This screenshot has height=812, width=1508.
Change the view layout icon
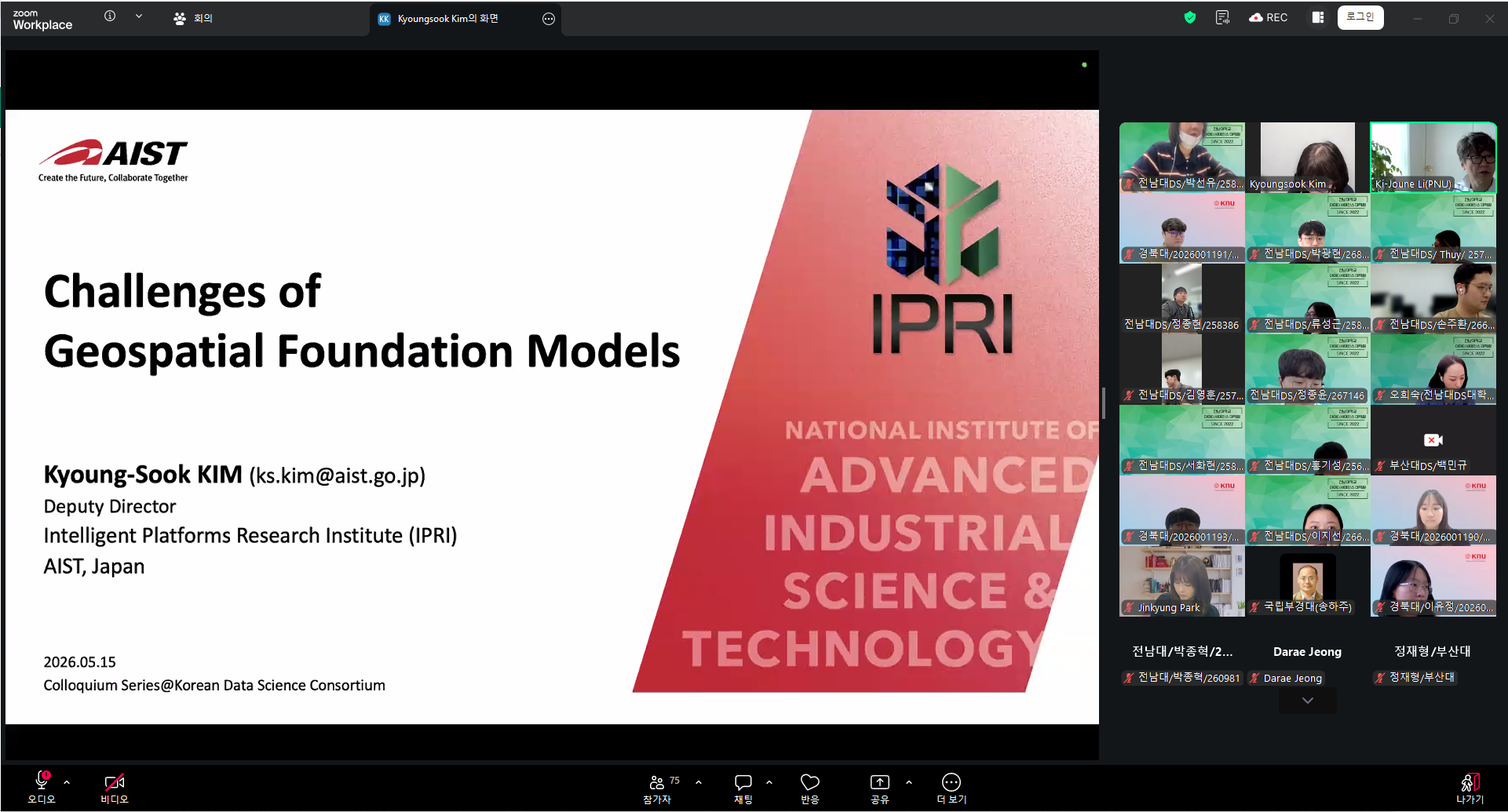pos(1318,17)
